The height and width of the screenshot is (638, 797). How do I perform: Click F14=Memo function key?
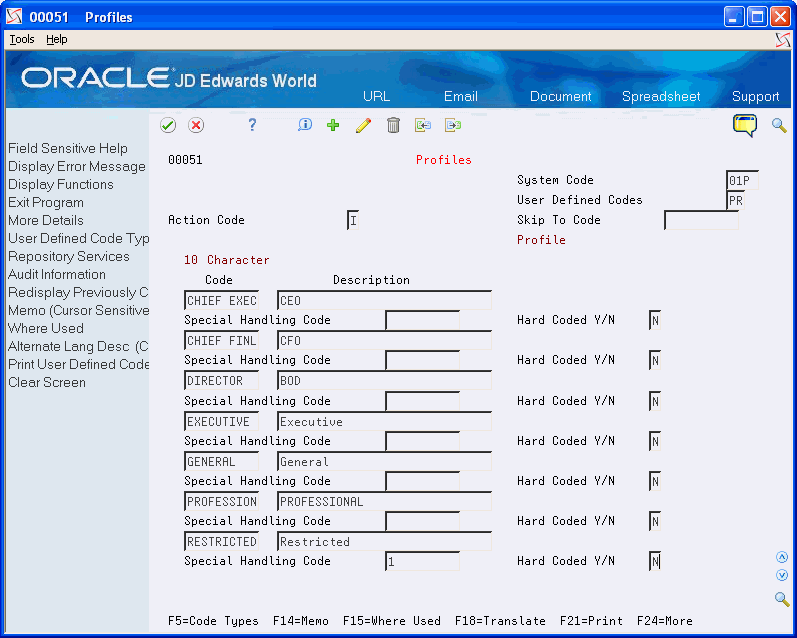pyautogui.click(x=300, y=621)
